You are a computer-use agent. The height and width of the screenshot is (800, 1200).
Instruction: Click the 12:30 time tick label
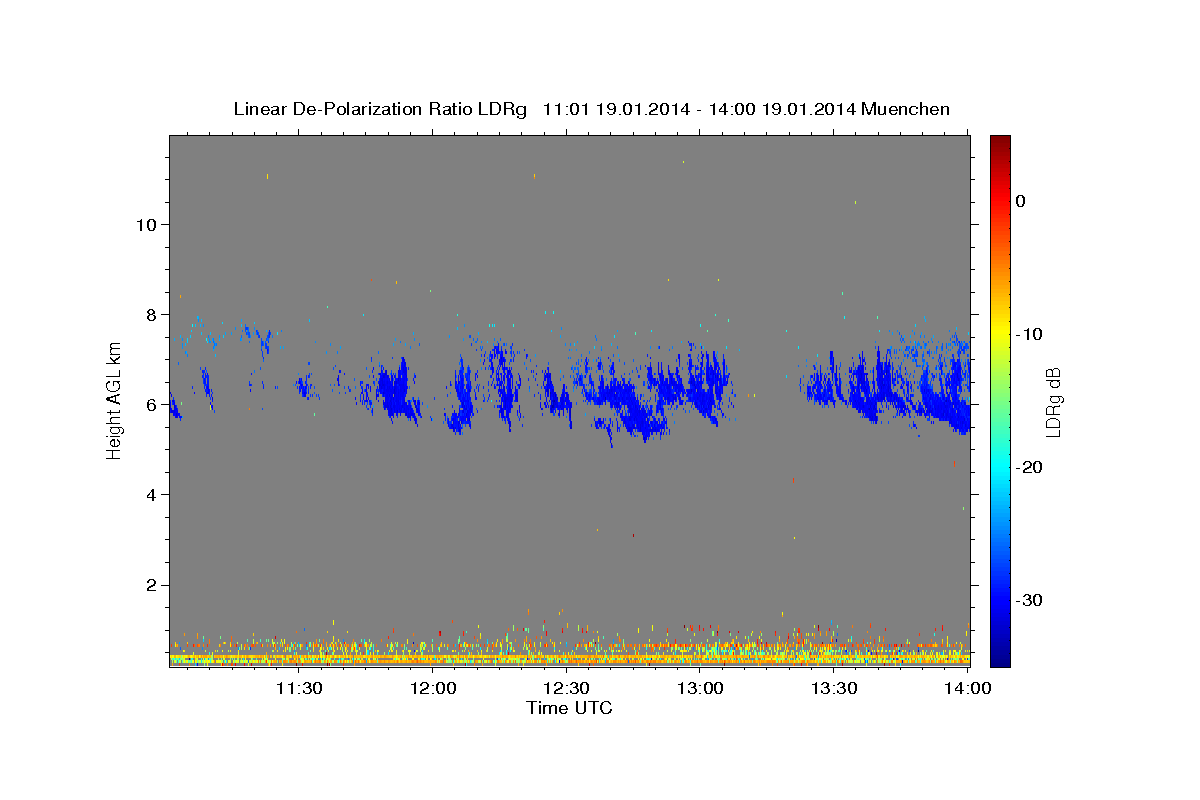point(566,688)
